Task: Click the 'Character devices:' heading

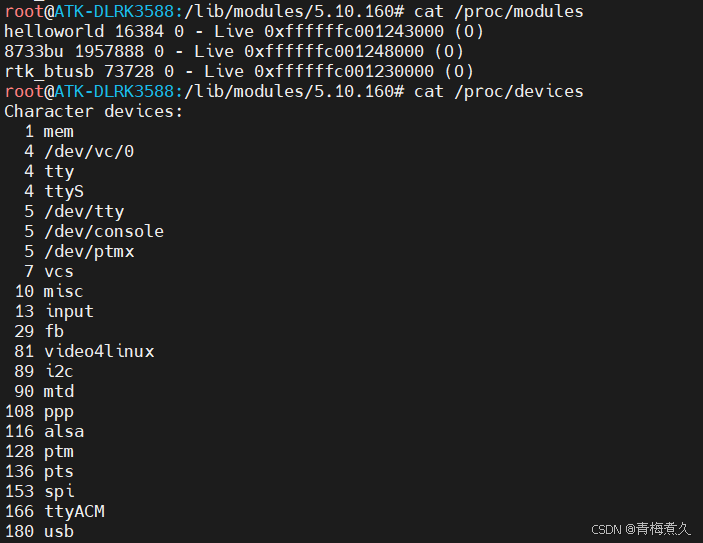Action: coord(94,111)
